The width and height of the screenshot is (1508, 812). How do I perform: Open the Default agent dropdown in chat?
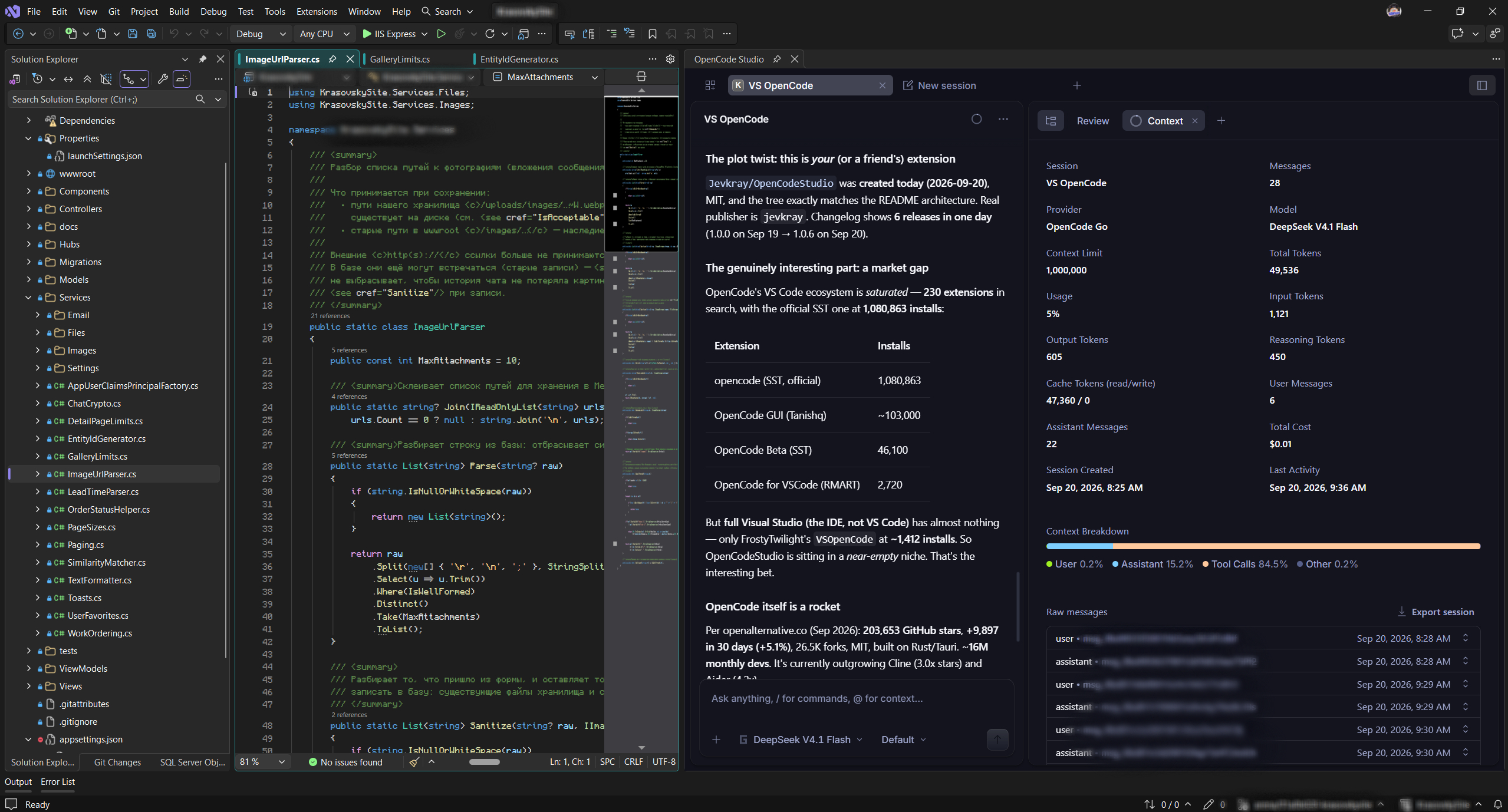coord(903,740)
